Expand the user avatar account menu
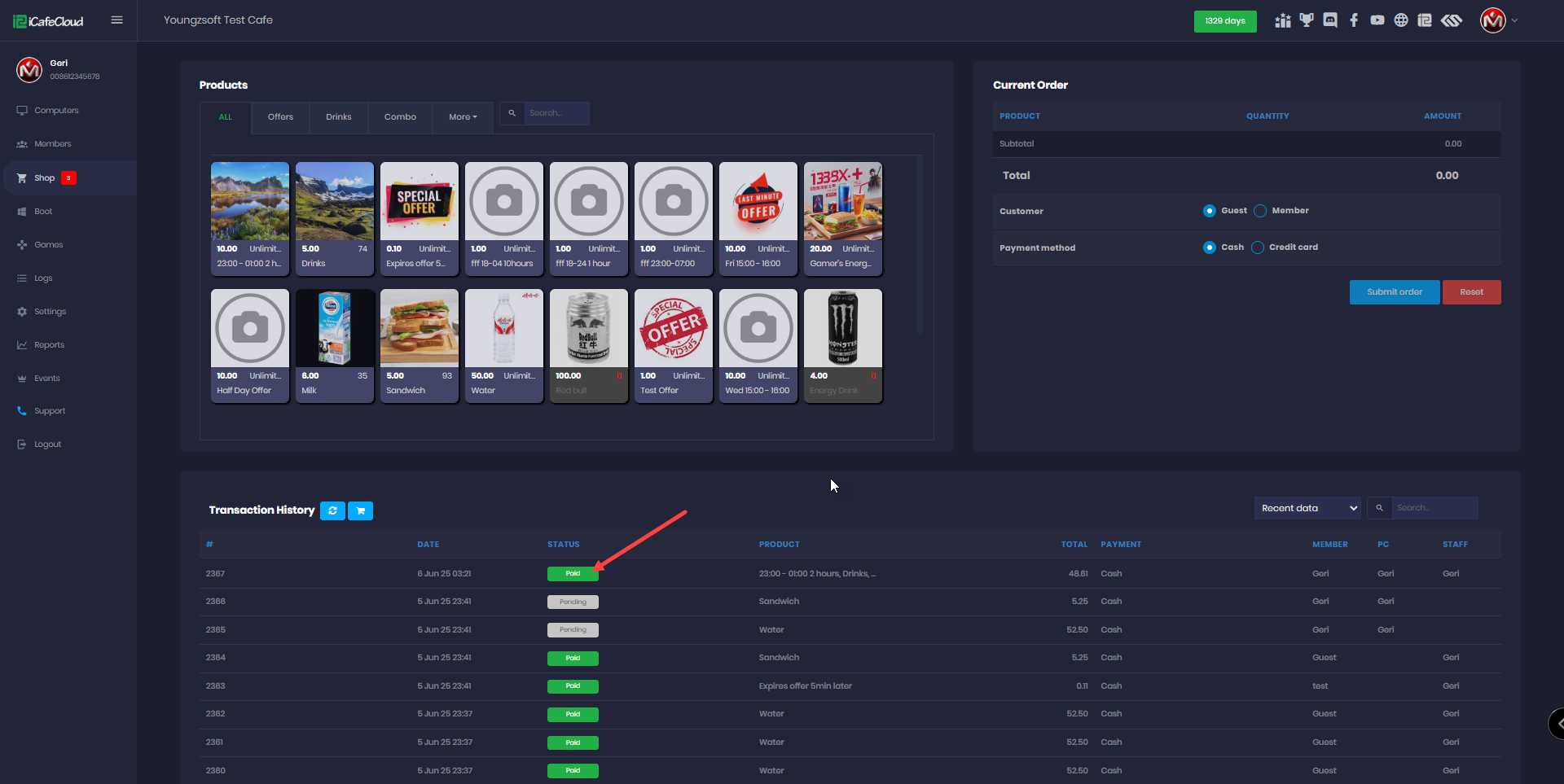This screenshot has width=1564, height=784. coord(1498,21)
